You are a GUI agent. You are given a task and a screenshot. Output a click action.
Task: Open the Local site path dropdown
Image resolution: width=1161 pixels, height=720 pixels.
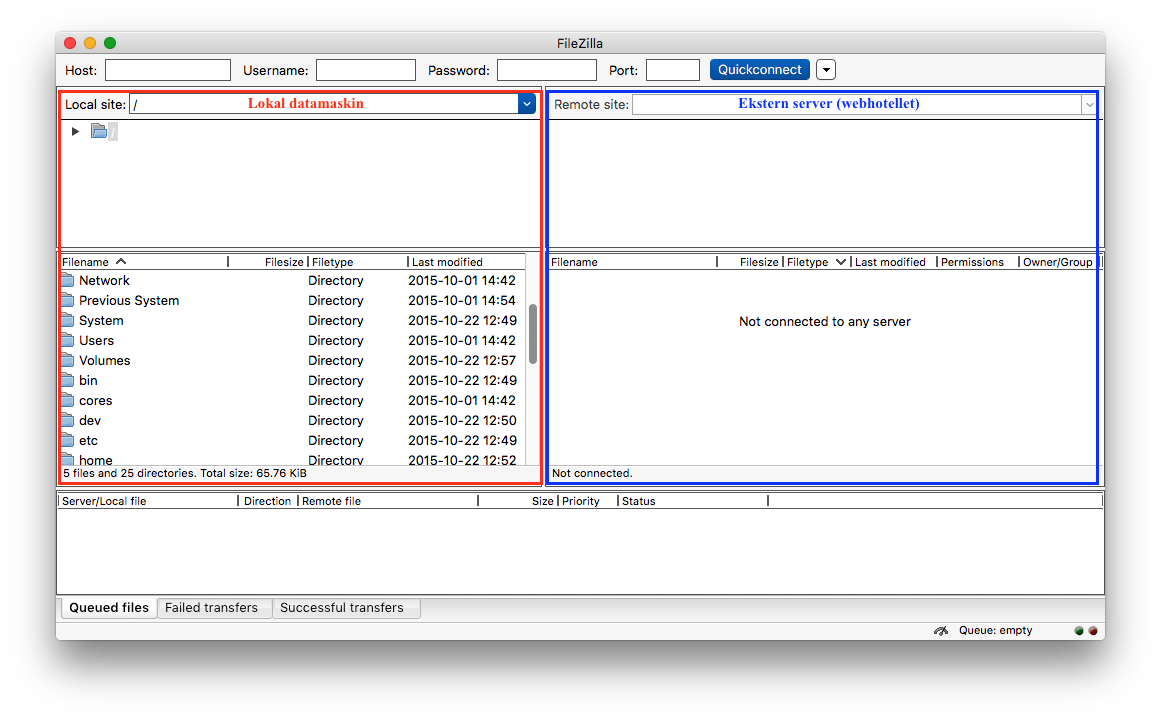click(x=526, y=104)
